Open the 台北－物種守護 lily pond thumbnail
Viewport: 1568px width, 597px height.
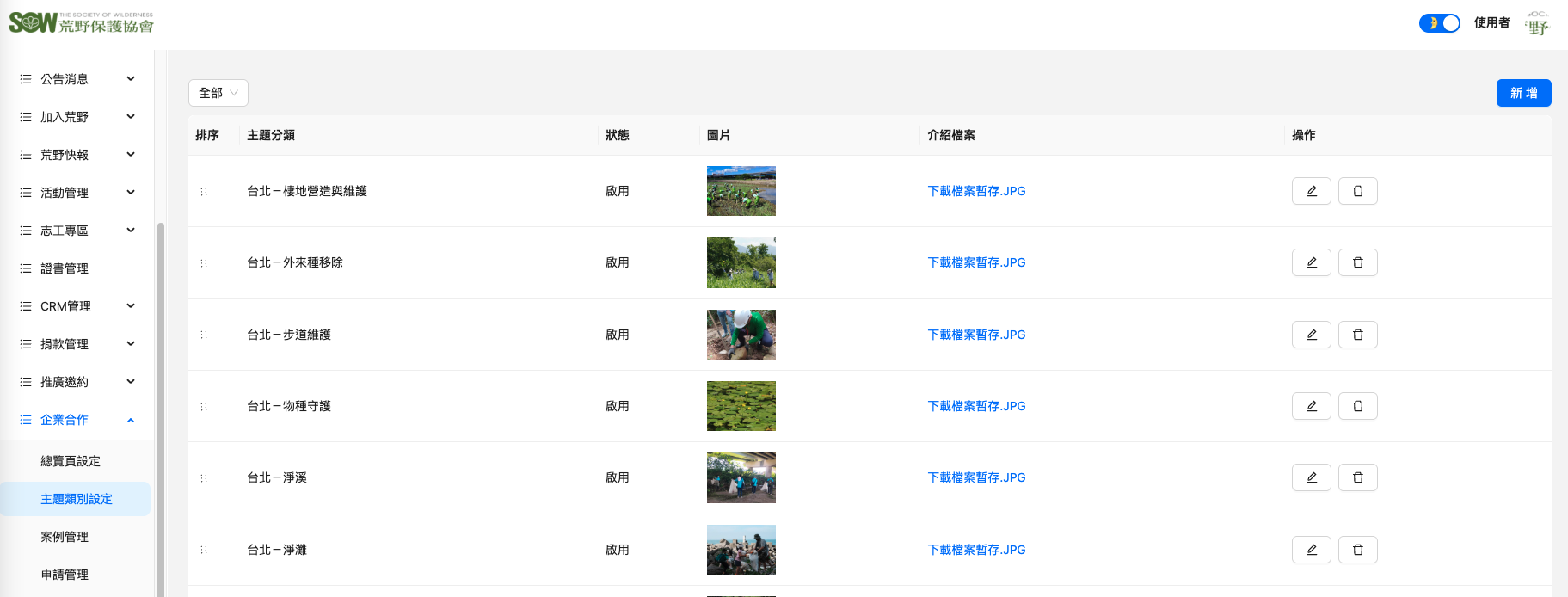tap(741, 406)
